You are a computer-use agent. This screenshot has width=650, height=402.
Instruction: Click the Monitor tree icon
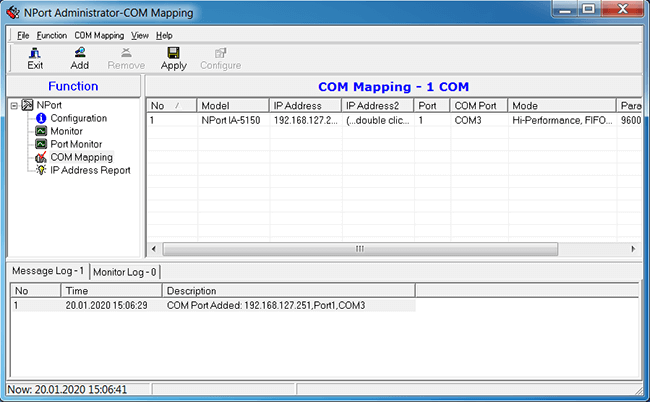[41, 131]
